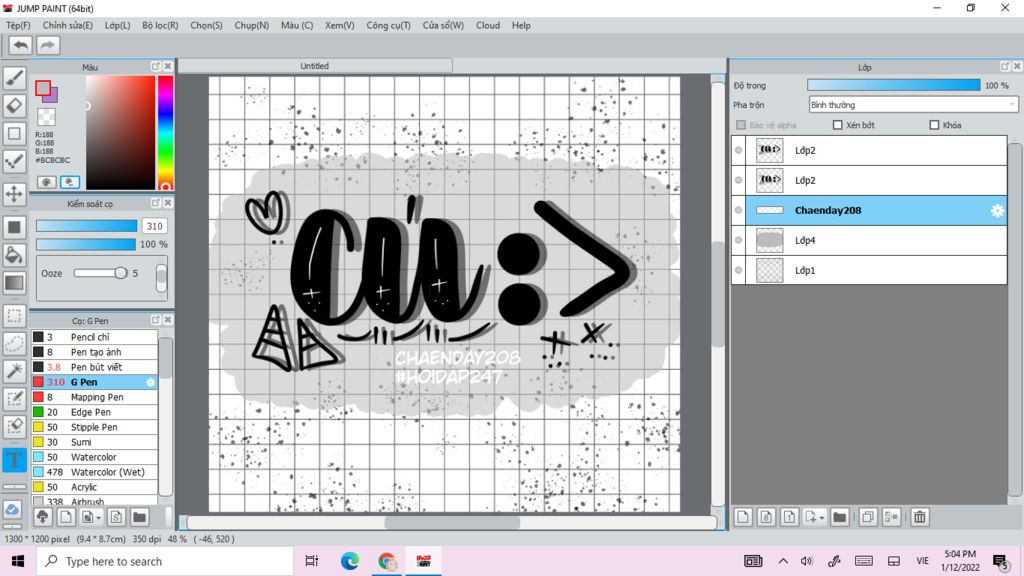This screenshot has width=1024, height=576.
Task: Click the canvas horizontal scrollbar
Action: click(x=452, y=522)
